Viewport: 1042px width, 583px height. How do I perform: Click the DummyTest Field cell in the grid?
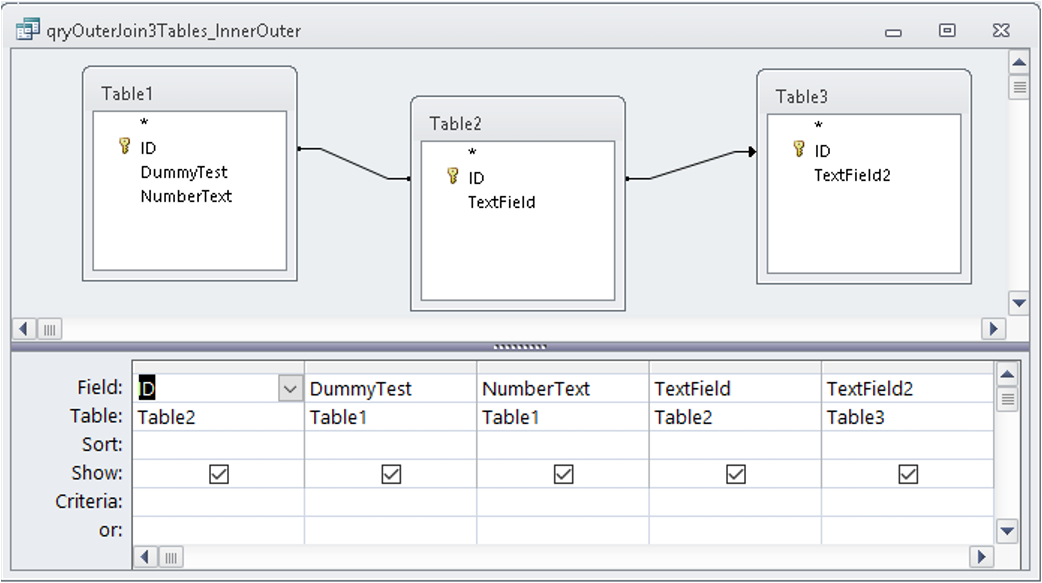pos(391,389)
